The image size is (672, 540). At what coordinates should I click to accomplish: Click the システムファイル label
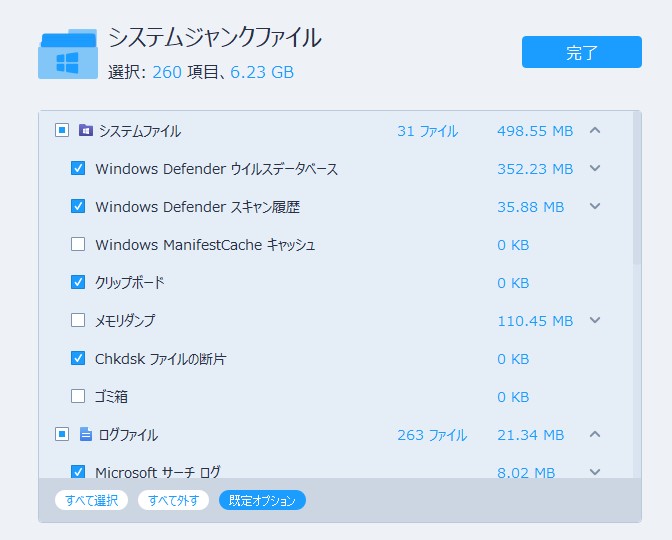[140, 131]
